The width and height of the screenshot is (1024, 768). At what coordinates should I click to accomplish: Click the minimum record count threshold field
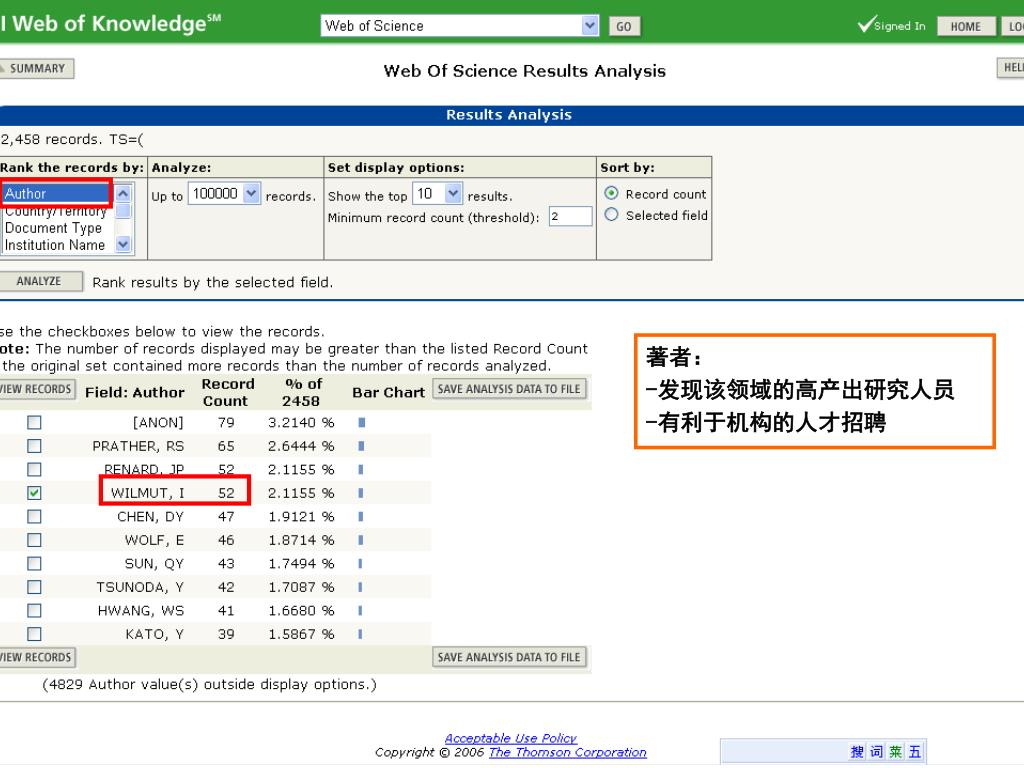coord(570,216)
